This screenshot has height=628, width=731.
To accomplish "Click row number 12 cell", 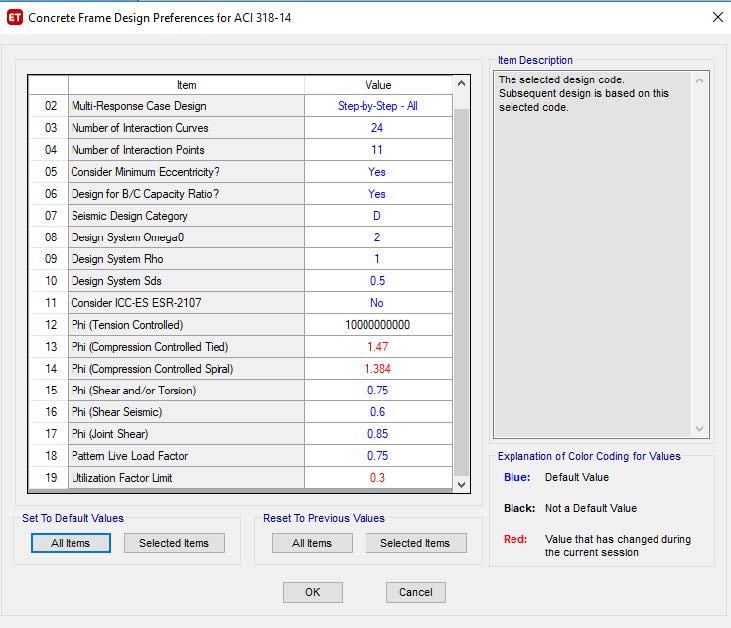I will 49,324.
